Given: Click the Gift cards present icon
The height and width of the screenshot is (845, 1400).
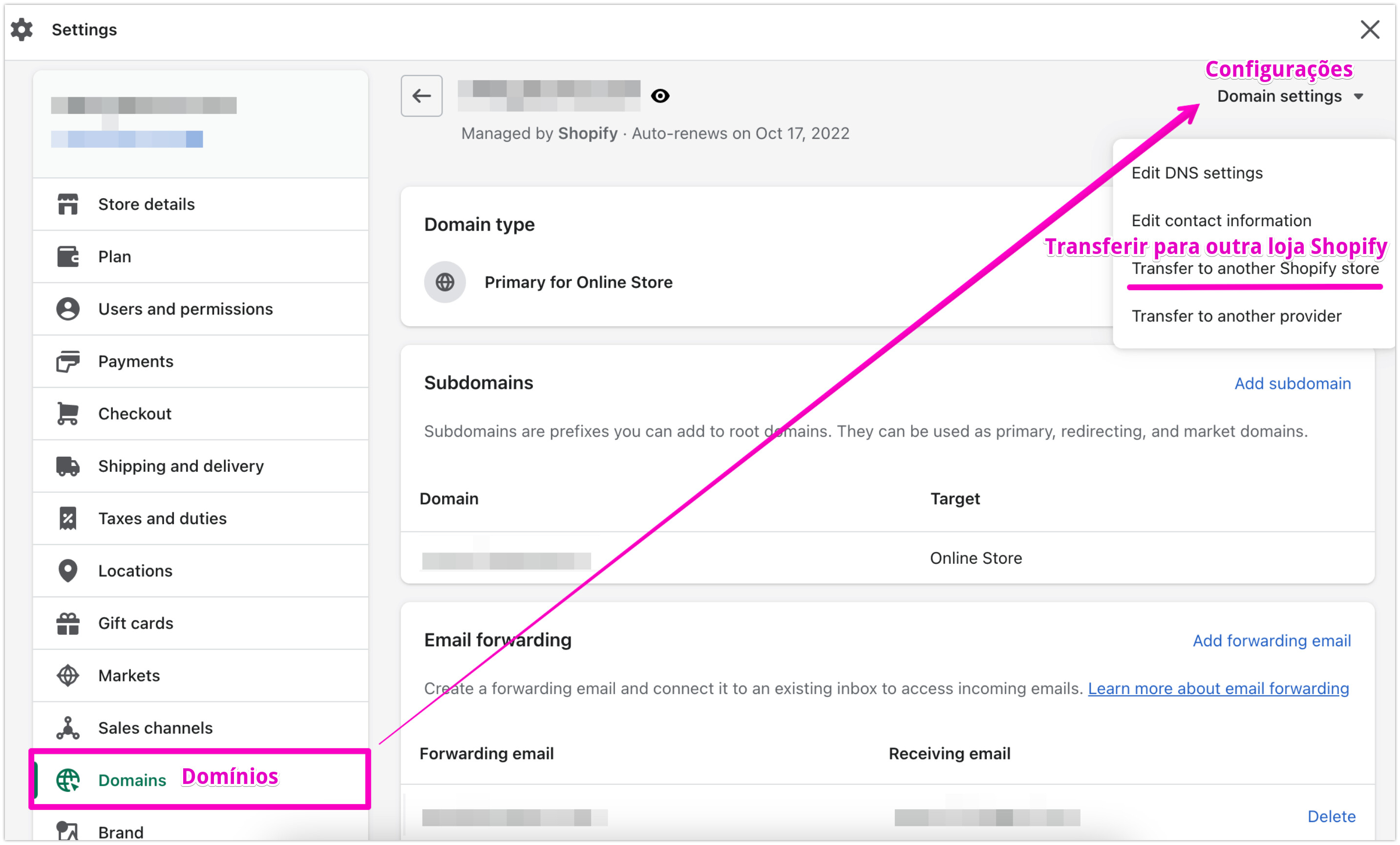Looking at the screenshot, I should point(67,623).
